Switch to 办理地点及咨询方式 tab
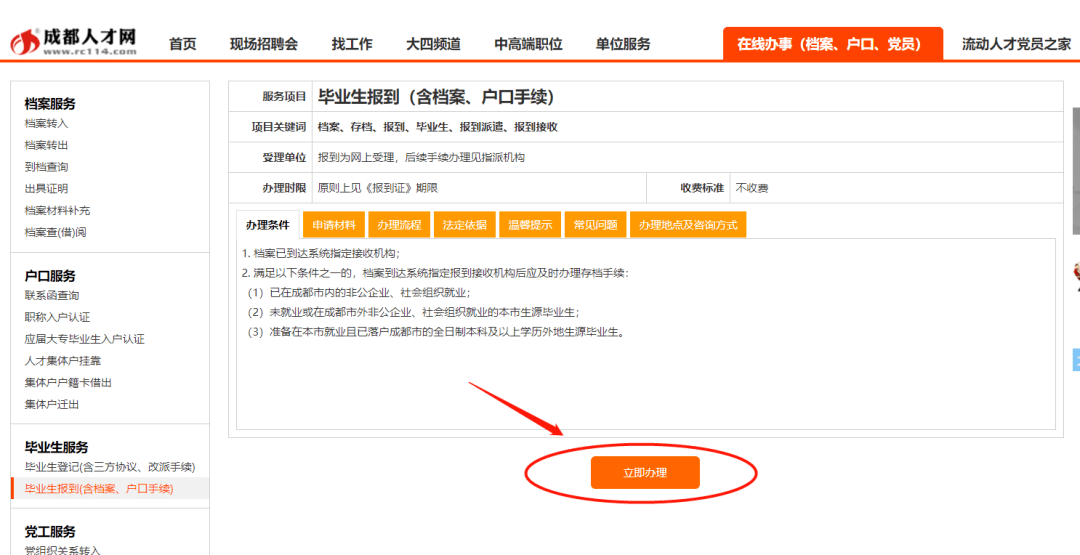This screenshot has width=1080, height=555. click(688, 224)
